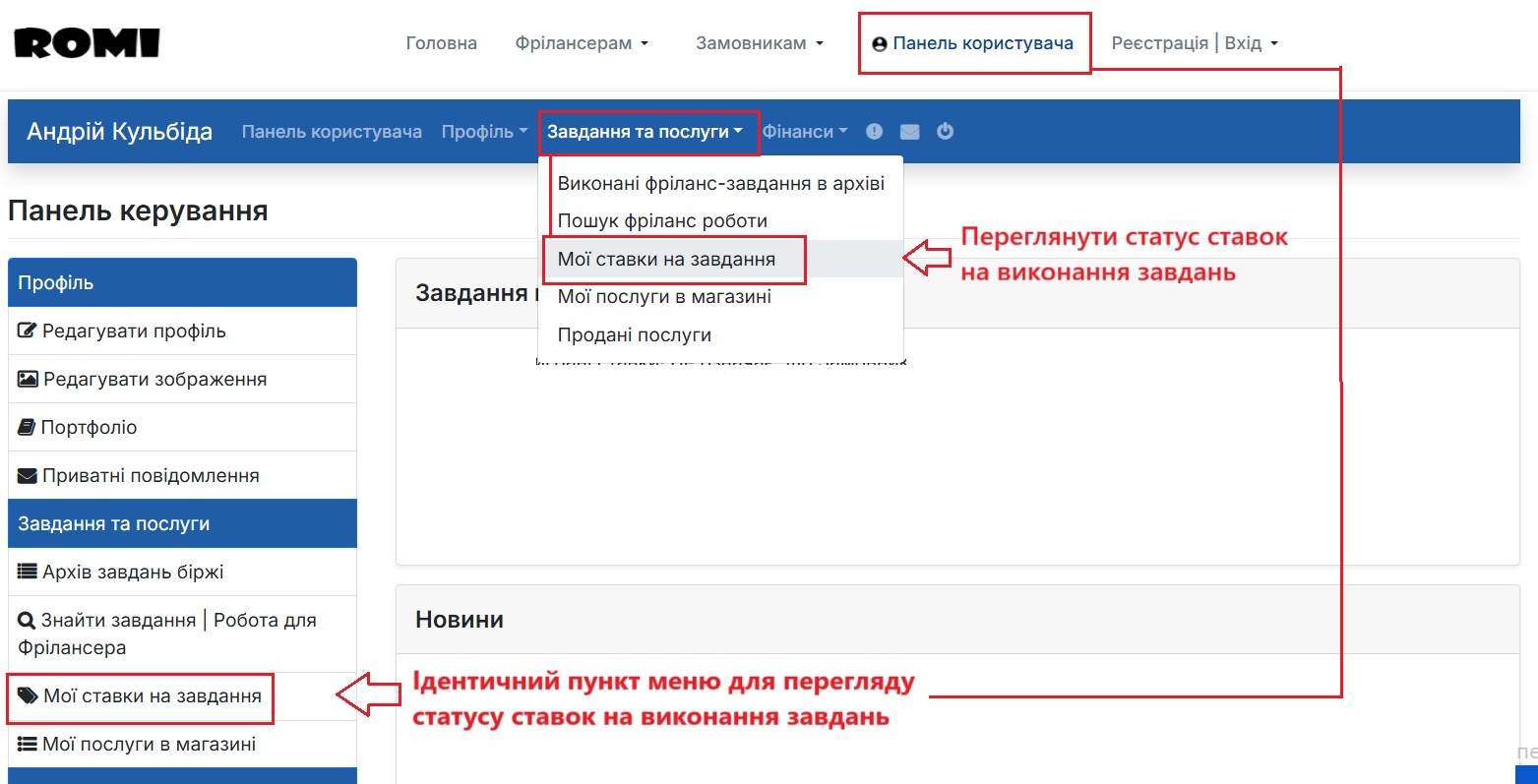Click the image icon for Редагувати зображення
The width and height of the screenshot is (1538, 784).
click(x=28, y=378)
